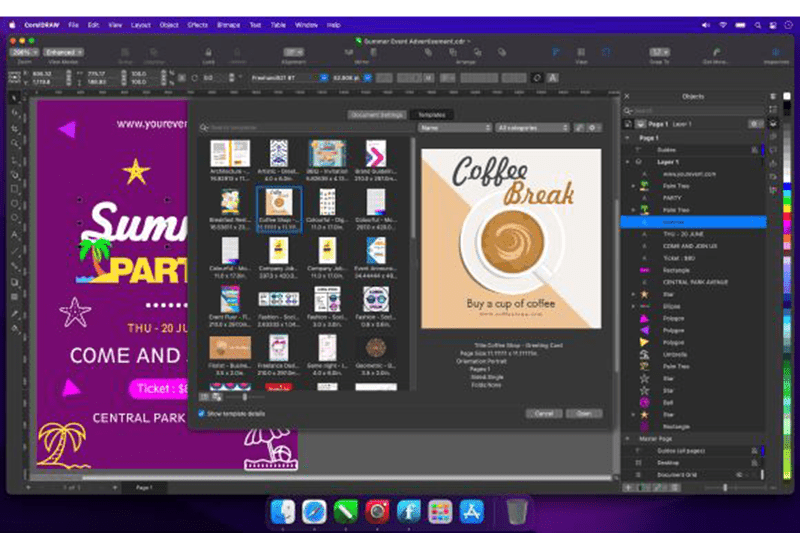Expand the Master Page section
The height and width of the screenshot is (550, 800).
[627, 437]
